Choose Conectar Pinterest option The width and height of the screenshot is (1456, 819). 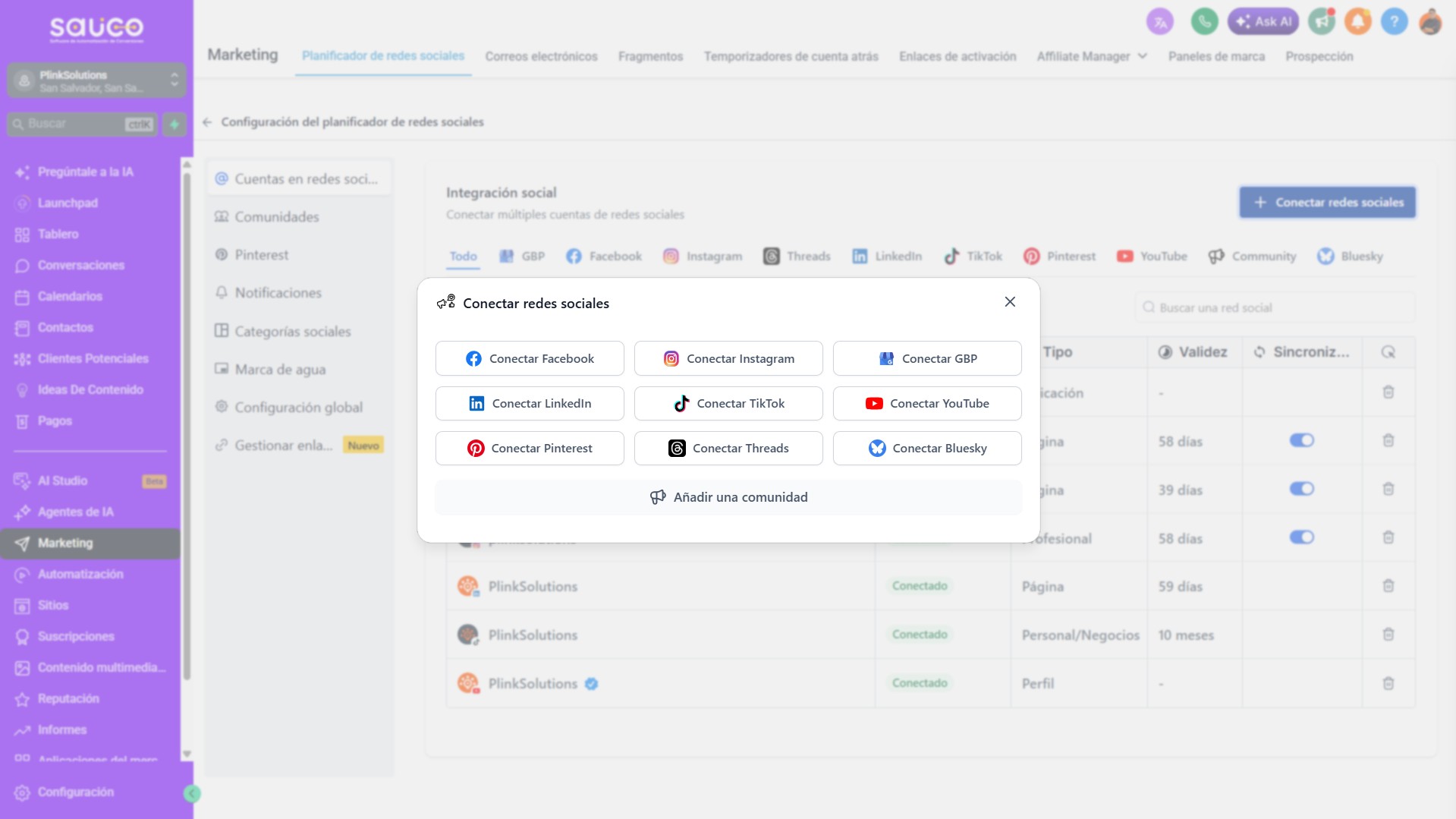530,448
